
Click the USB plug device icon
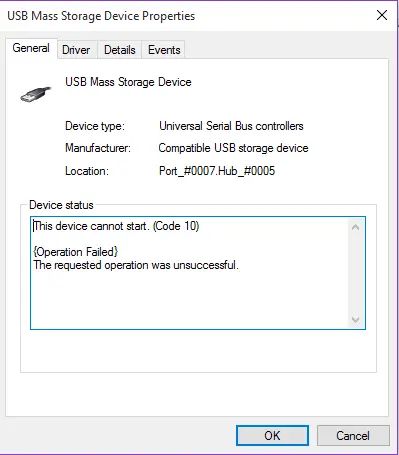[x=36, y=94]
